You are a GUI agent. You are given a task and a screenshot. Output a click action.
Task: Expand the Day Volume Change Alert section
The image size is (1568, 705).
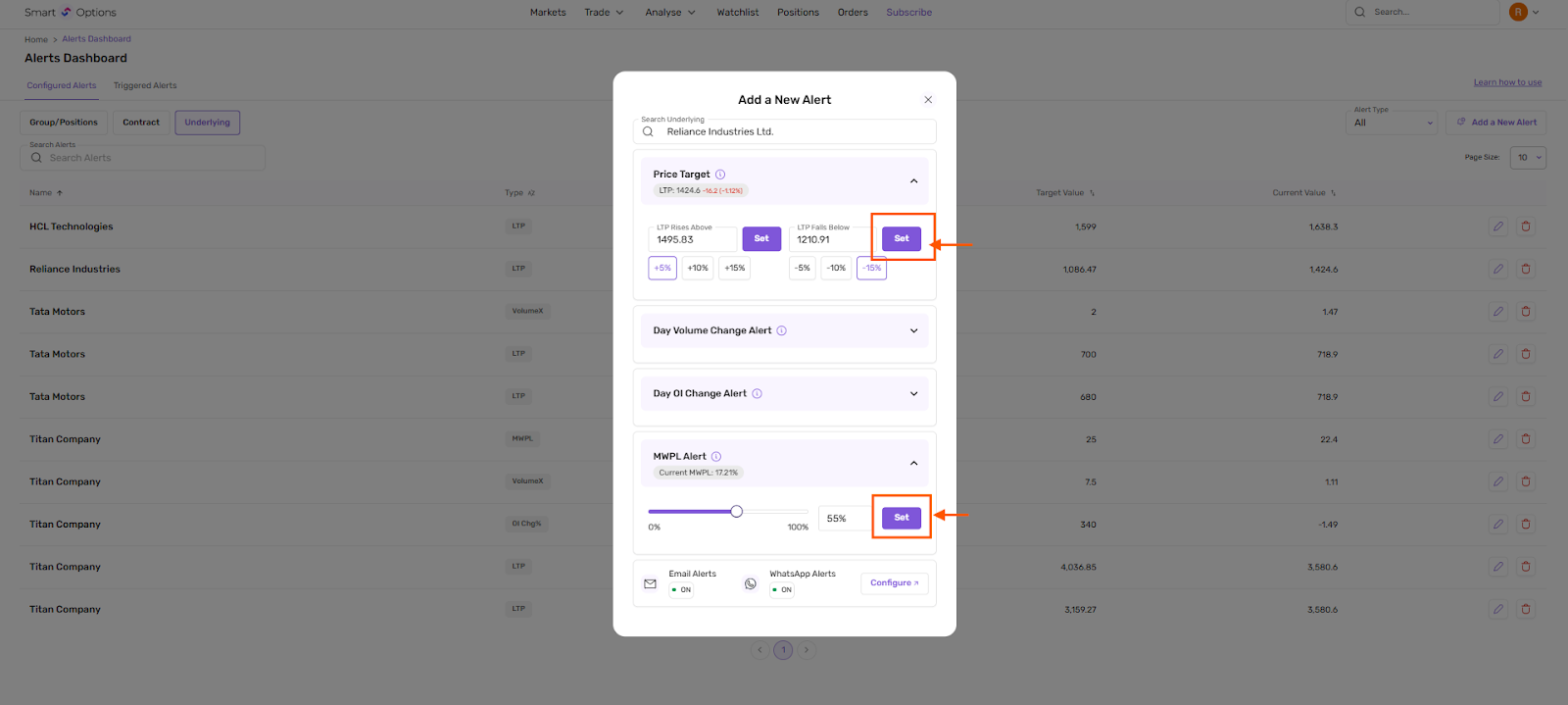[x=913, y=330]
